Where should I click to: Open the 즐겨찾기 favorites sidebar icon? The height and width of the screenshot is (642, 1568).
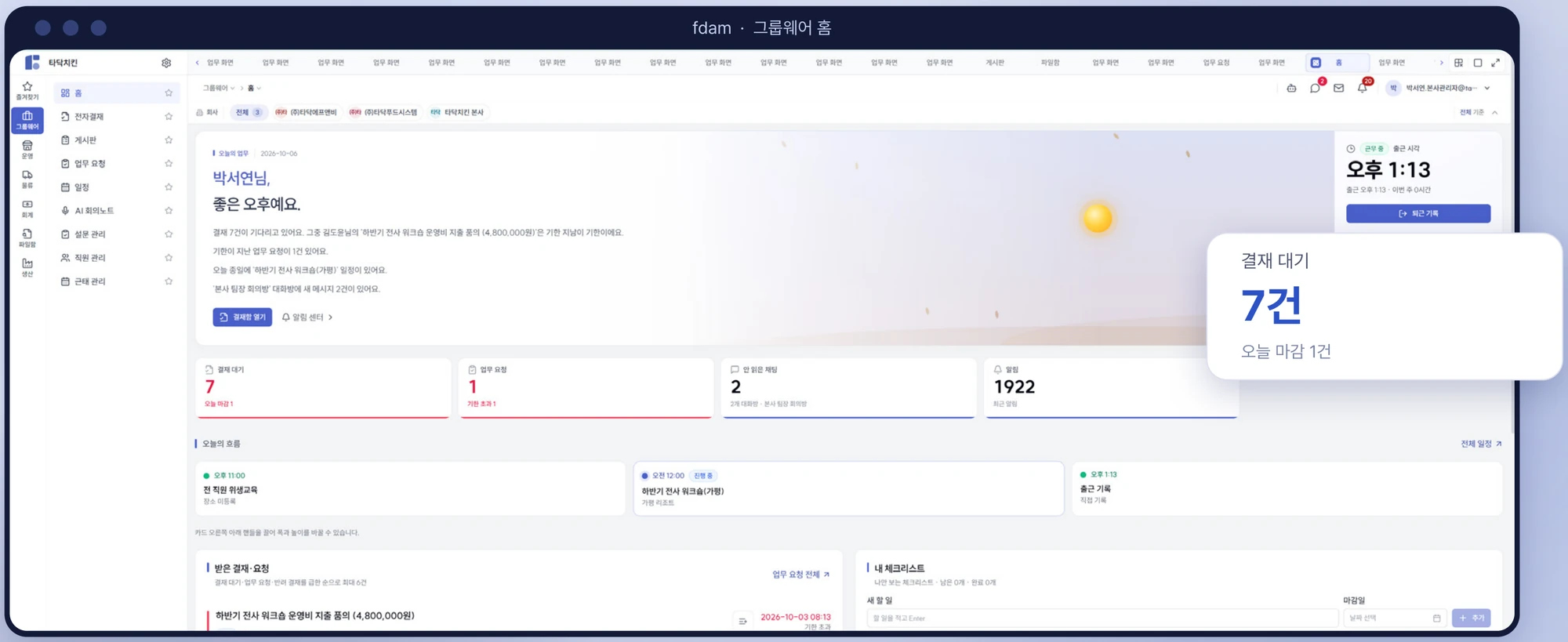coord(27,90)
